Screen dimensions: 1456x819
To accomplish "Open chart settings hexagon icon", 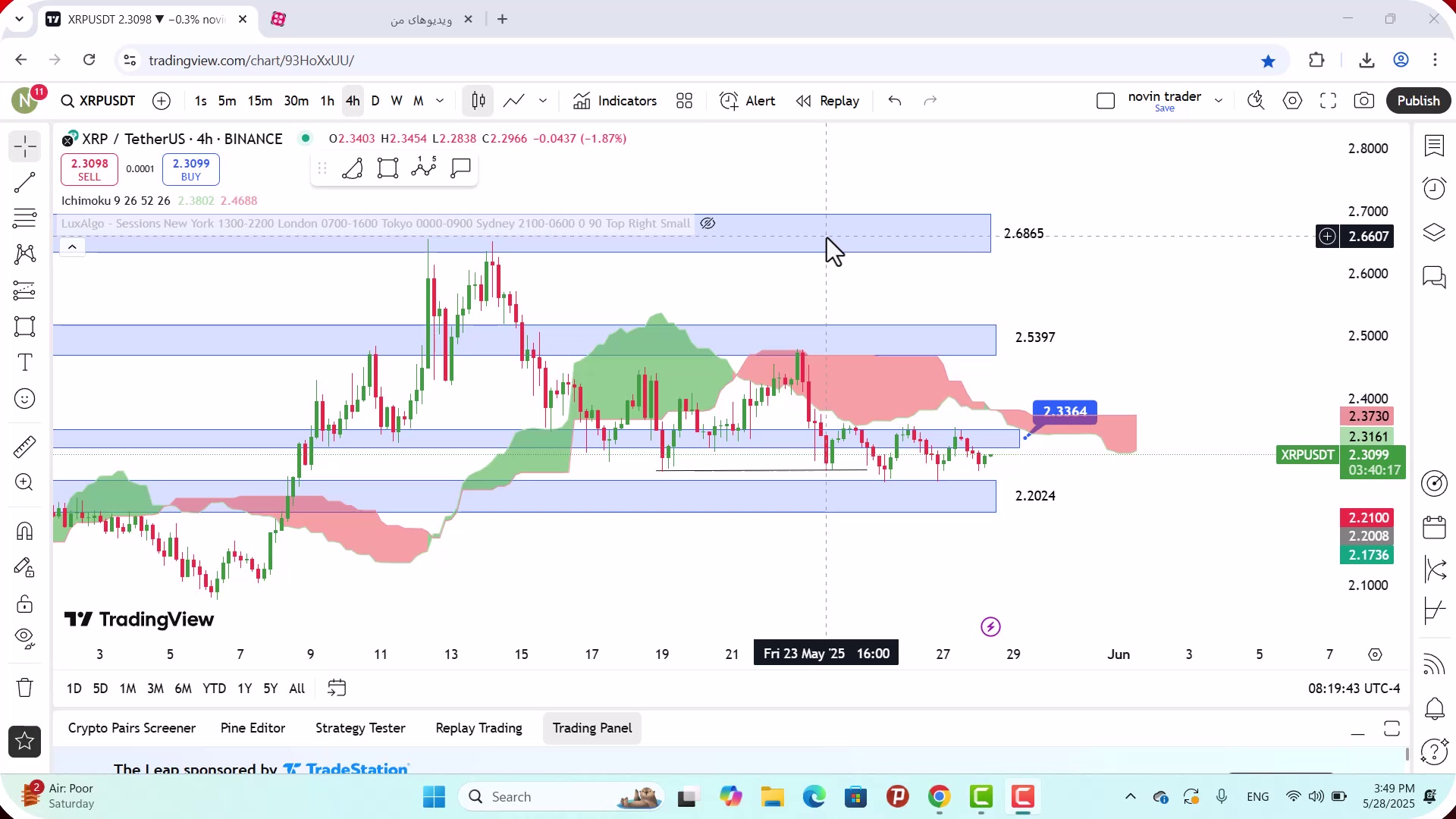I will [x=1292, y=101].
